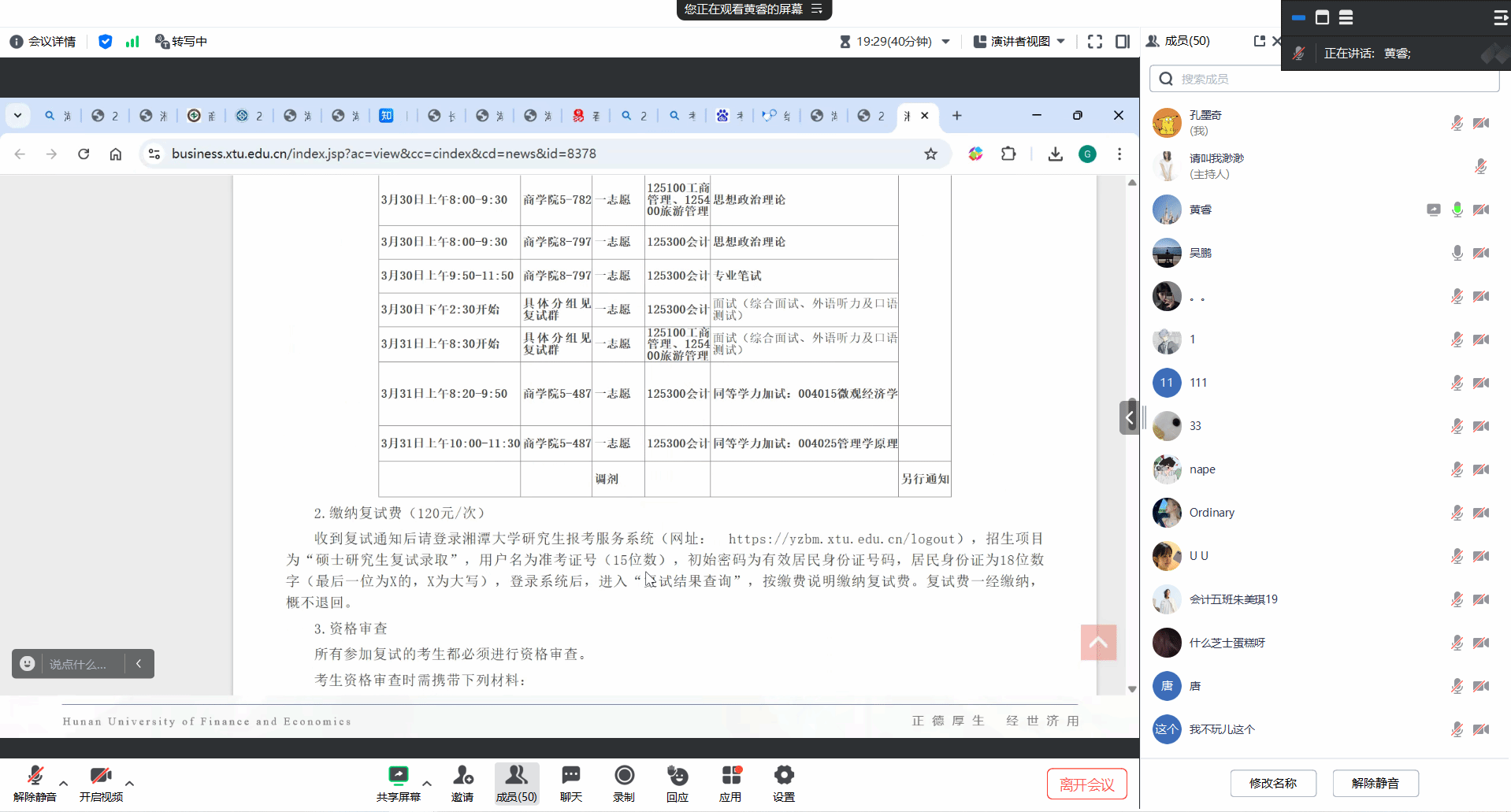This screenshot has width=1511, height=812.
Task: Click the 离开会议 leave button
Action: click(1086, 784)
